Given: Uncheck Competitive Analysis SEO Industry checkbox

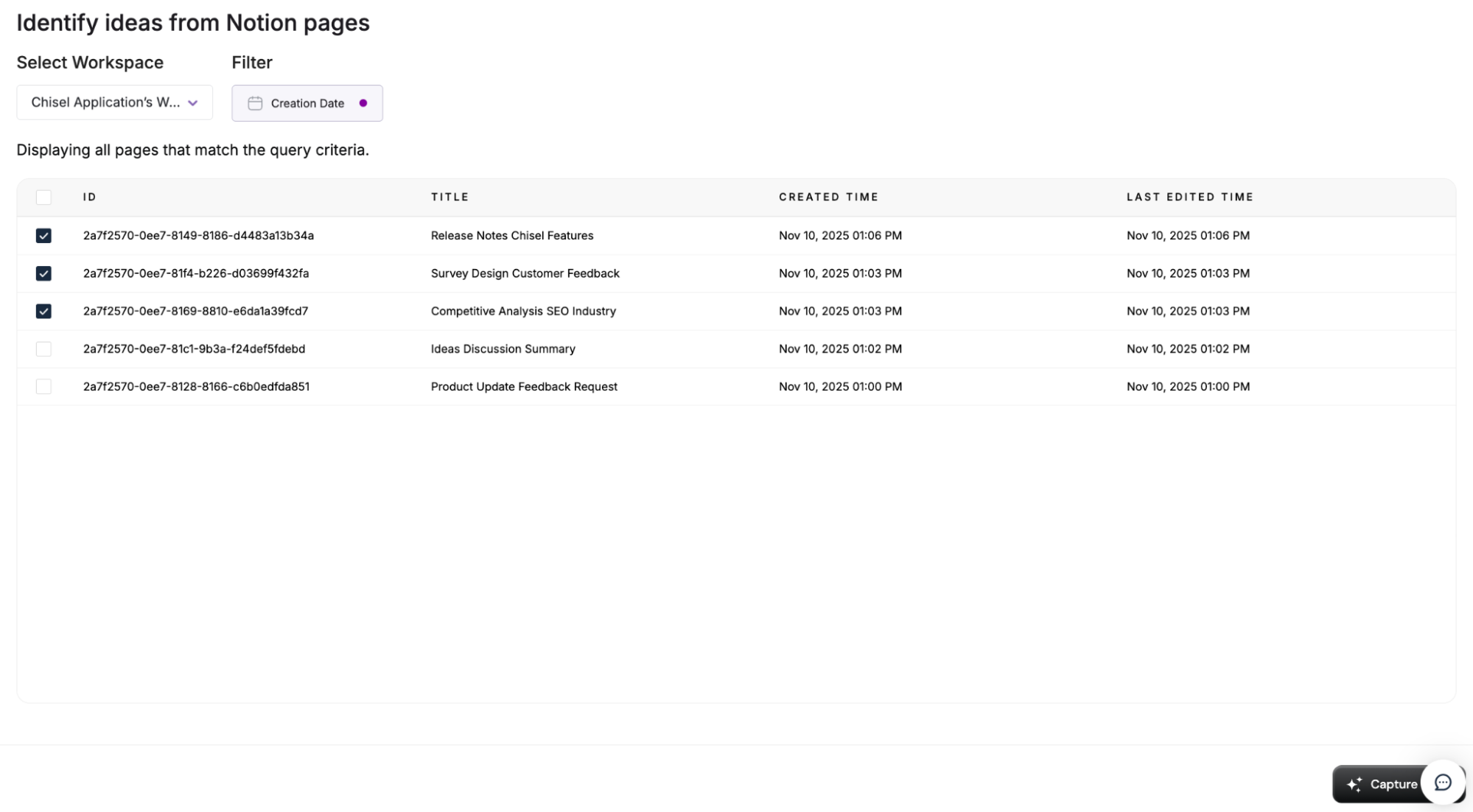Looking at the screenshot, I should pyautogui.click(x=43, y=311).
